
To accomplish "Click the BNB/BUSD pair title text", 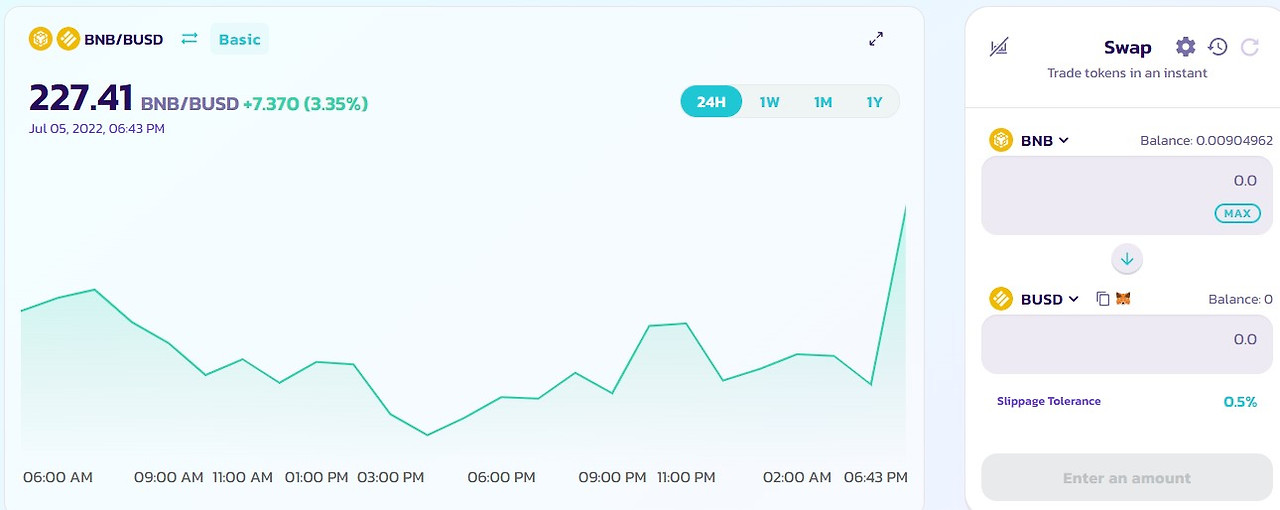I will [124, 40].
